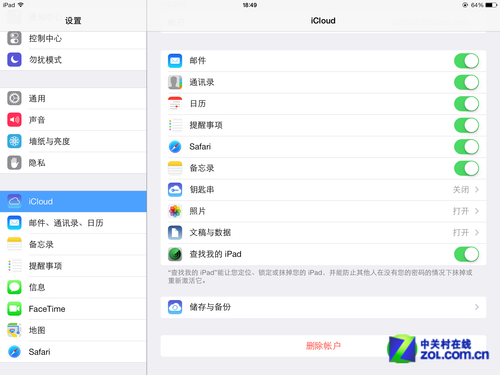Tap the 邮件、通讯录、日历 label
500x375 pixels.
[66, 223]
